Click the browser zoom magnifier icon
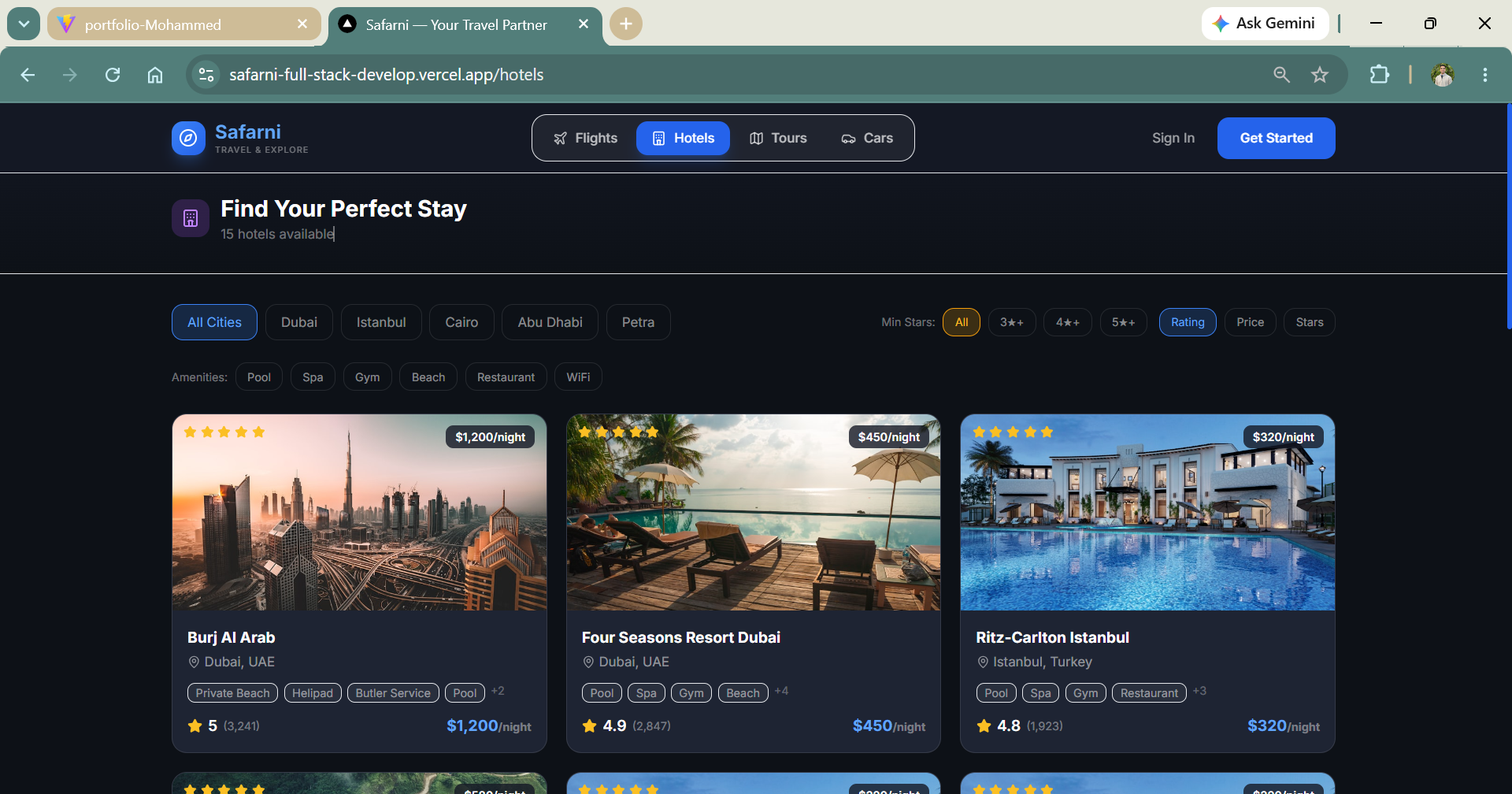The image size is (1512, 794). 1282,75
